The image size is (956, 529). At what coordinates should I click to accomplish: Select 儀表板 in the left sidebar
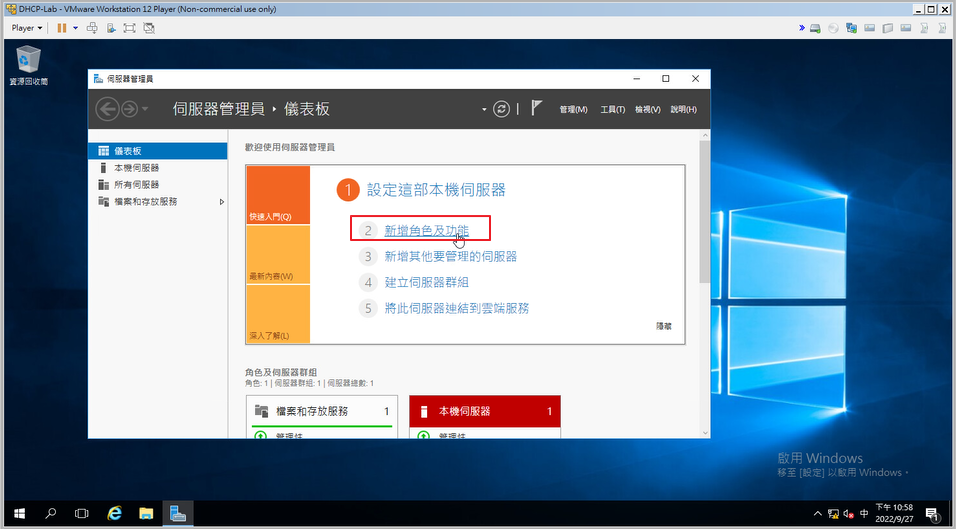coord(158,151)
